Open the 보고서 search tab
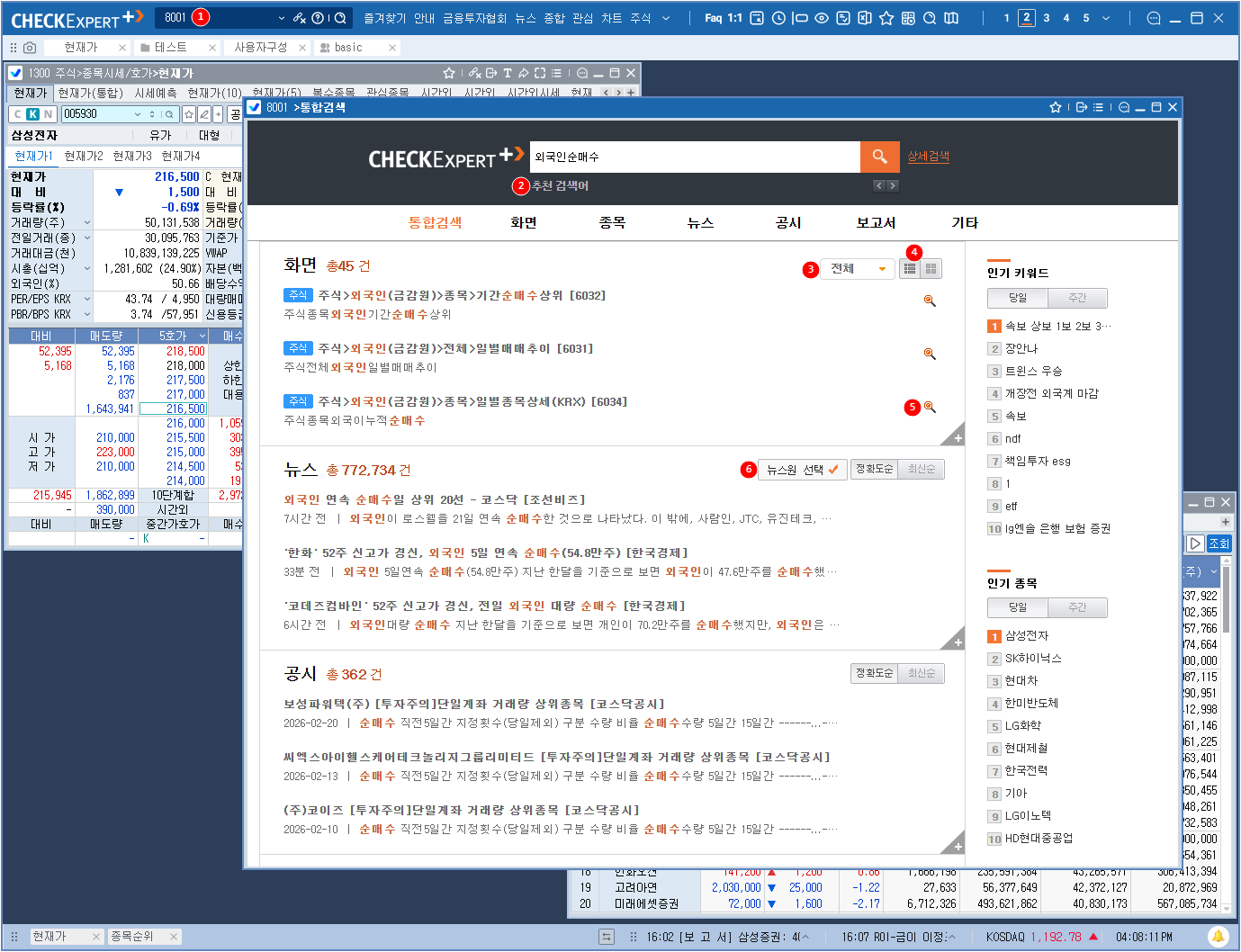This screenshot has width=1241, height=952. click(876, 222)
